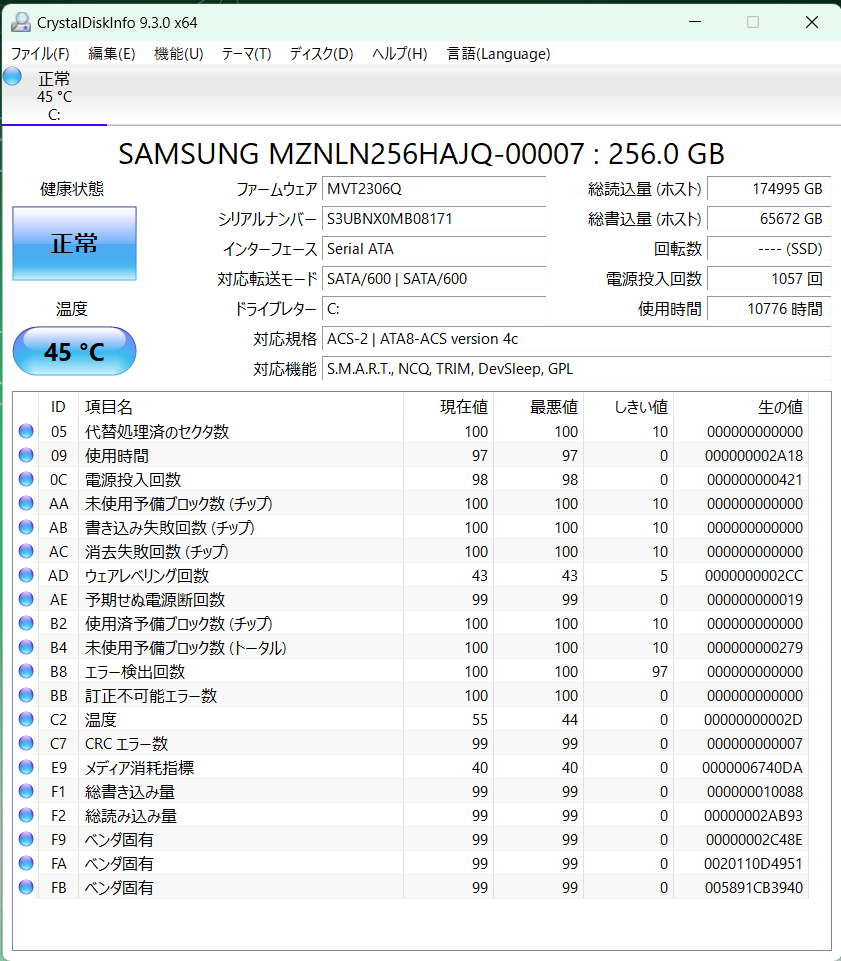Image resolution: width=841 pixels, height=961 pixels.
Task: Click the 対応機能 field S.M.A.R.T., NCQ, TRIM
Action: click(576, 369)
